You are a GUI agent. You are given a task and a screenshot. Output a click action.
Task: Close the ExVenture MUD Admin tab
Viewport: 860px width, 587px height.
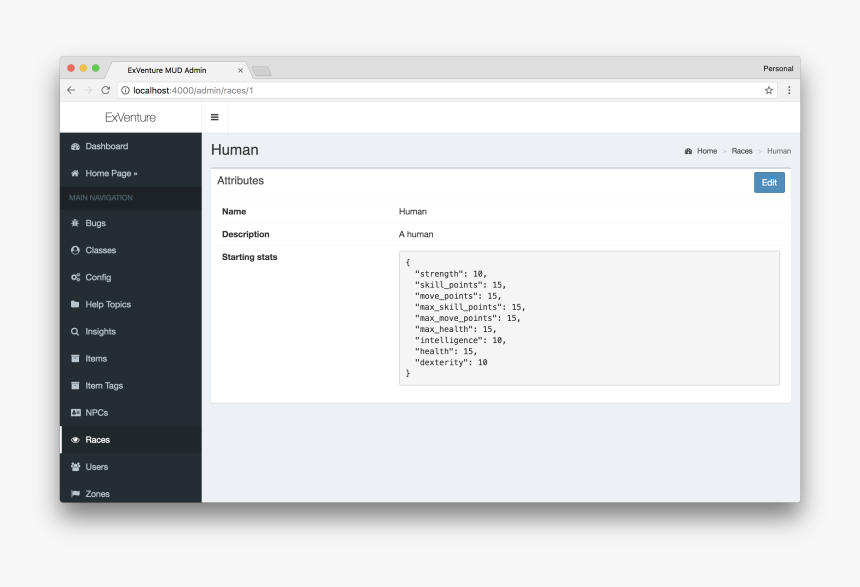240,70
